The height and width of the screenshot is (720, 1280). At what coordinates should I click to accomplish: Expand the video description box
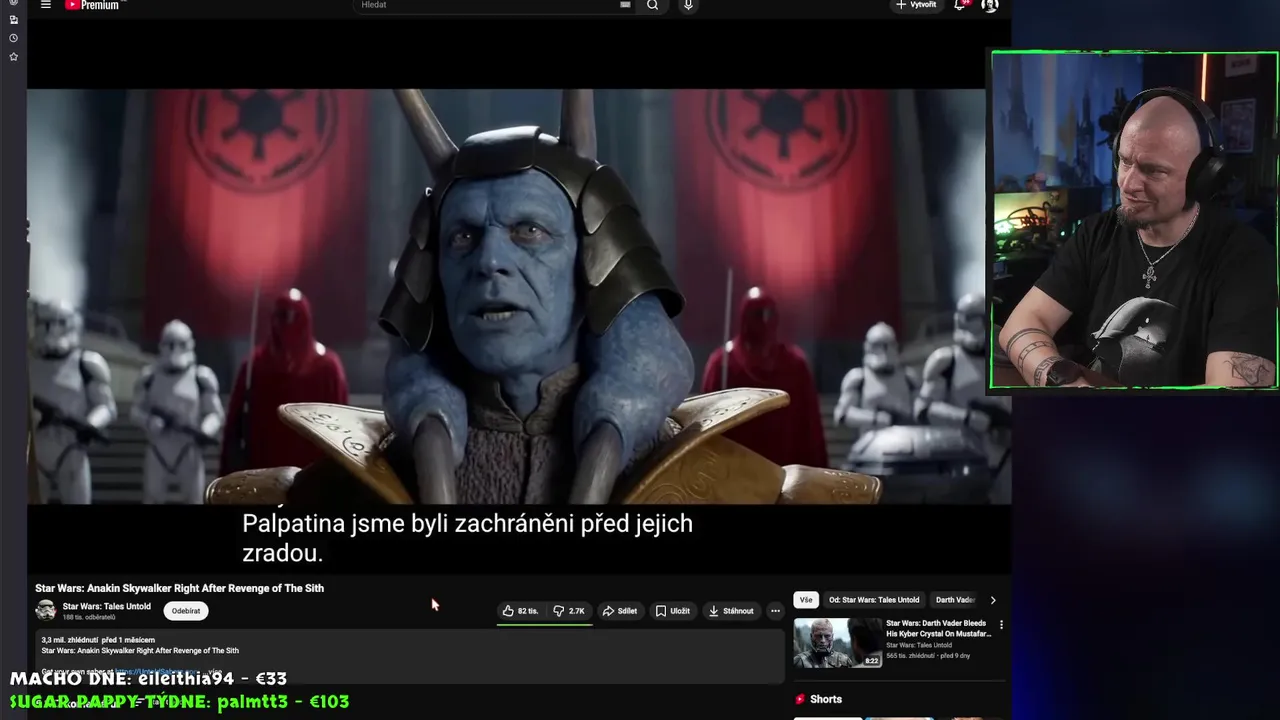410,655
